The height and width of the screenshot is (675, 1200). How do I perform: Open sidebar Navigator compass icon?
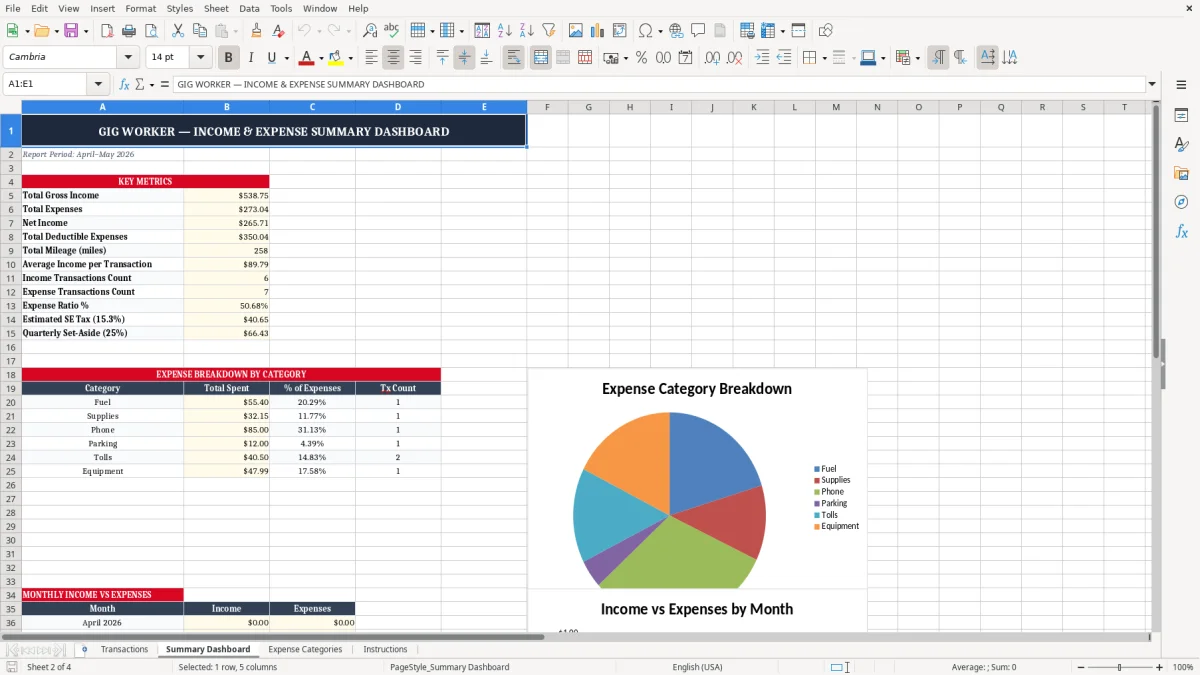tap(1181, 203)
